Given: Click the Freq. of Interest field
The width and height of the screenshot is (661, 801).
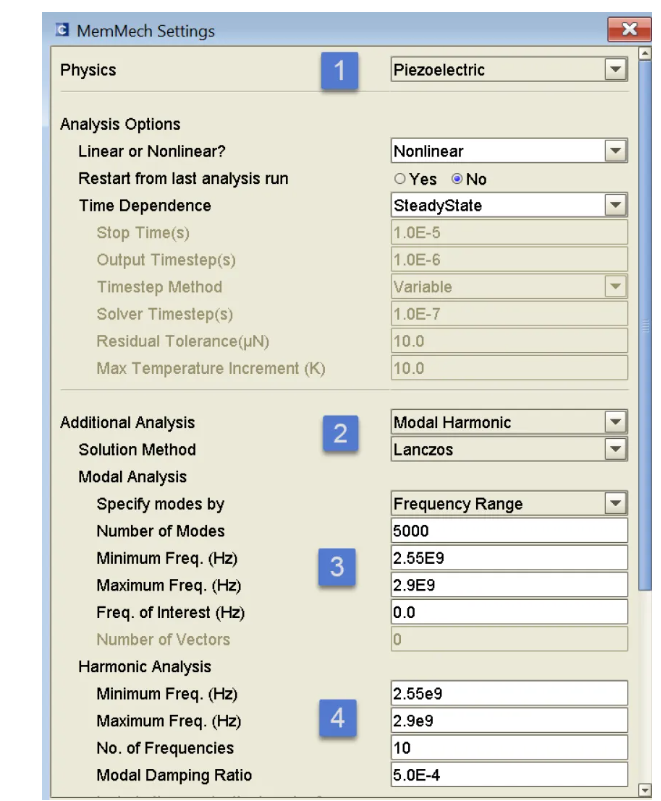Looking at the screenshot, I should (x=508, y=612).
